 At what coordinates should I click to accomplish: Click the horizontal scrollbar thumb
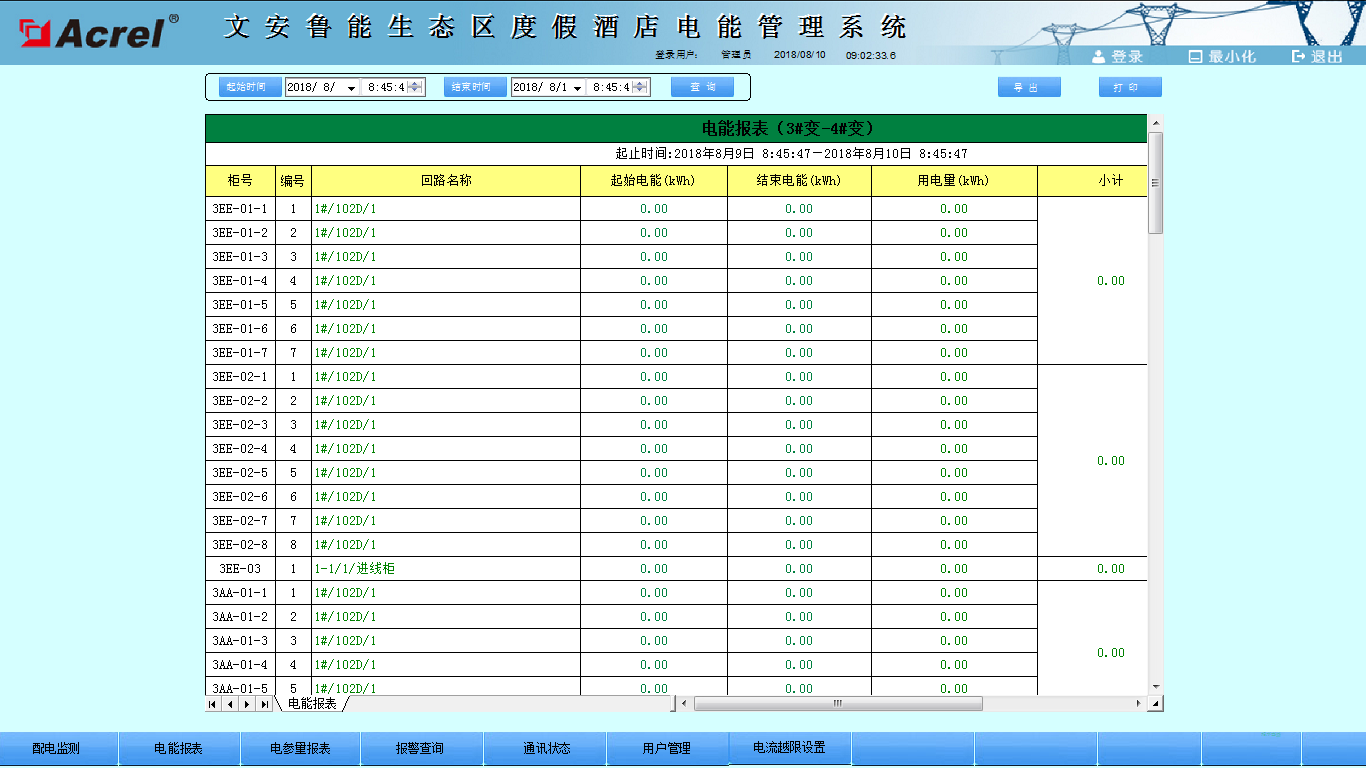click(838, 704)
